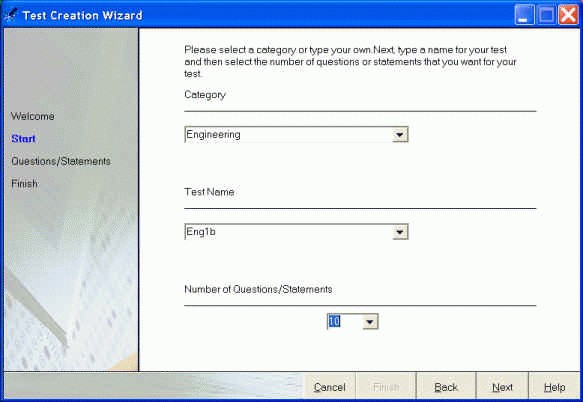The image size is (583, 402).
Task: Maximize the Test Creation Wizard window
Action: (x=547, y=15)
